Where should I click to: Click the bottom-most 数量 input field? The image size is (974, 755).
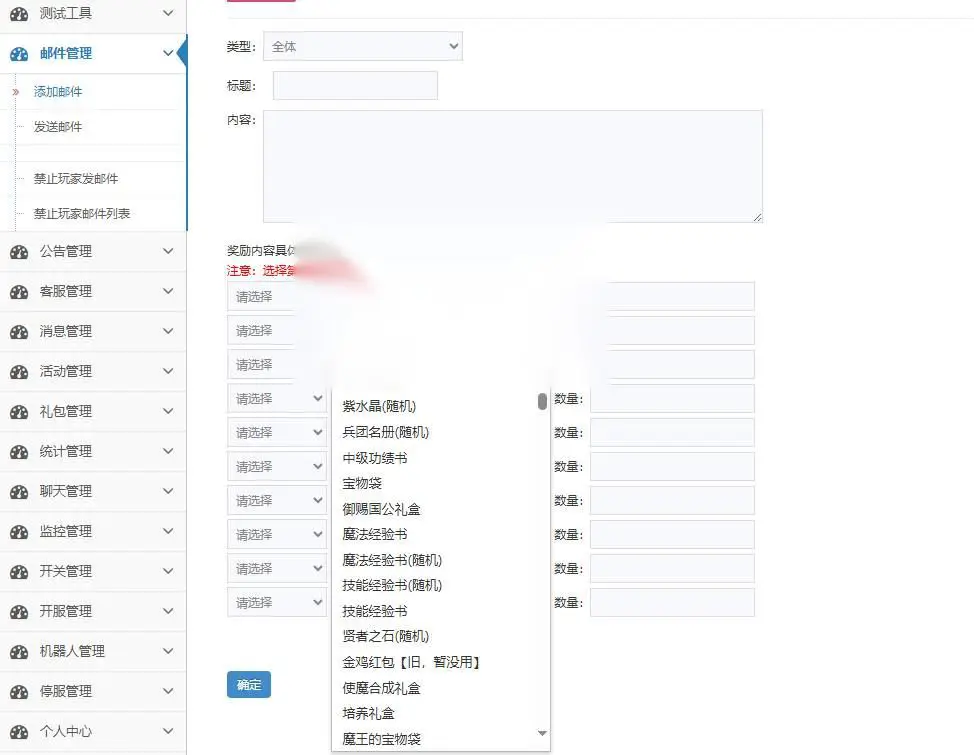click(x=672, y=603)
